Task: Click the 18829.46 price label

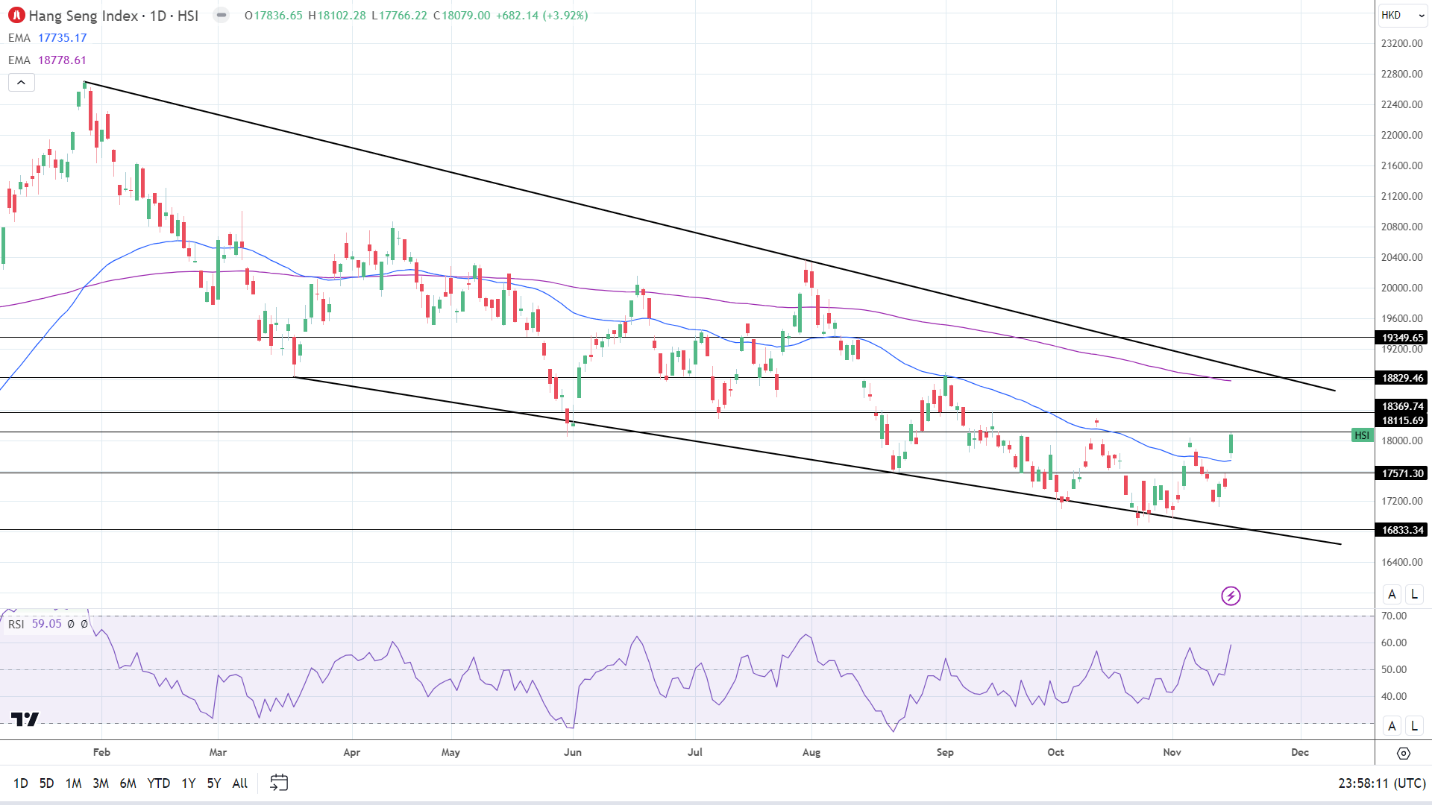Action: [x=1402, y=378]
